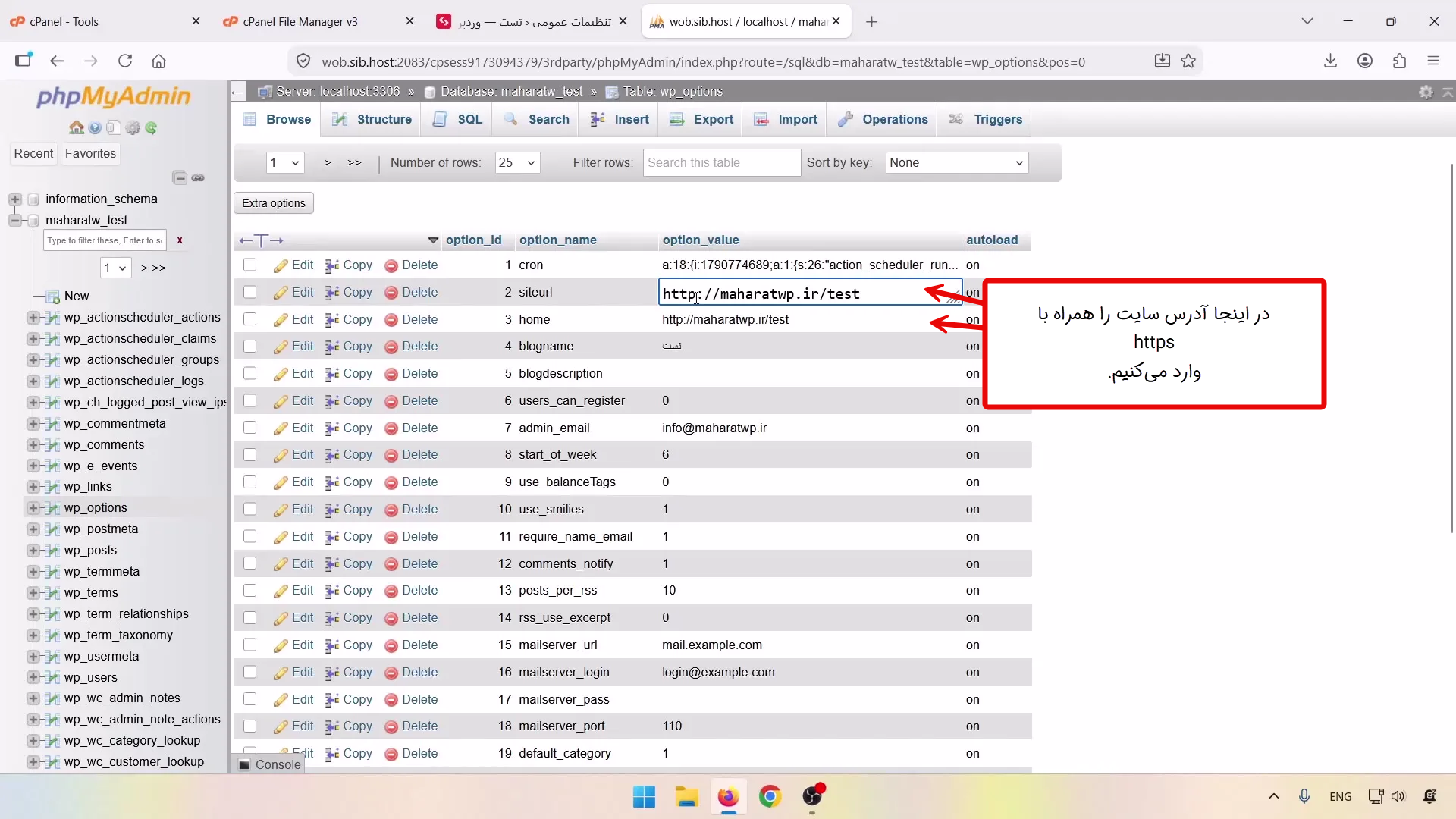Expand the wp_posts table node

(x=33, y=551)
